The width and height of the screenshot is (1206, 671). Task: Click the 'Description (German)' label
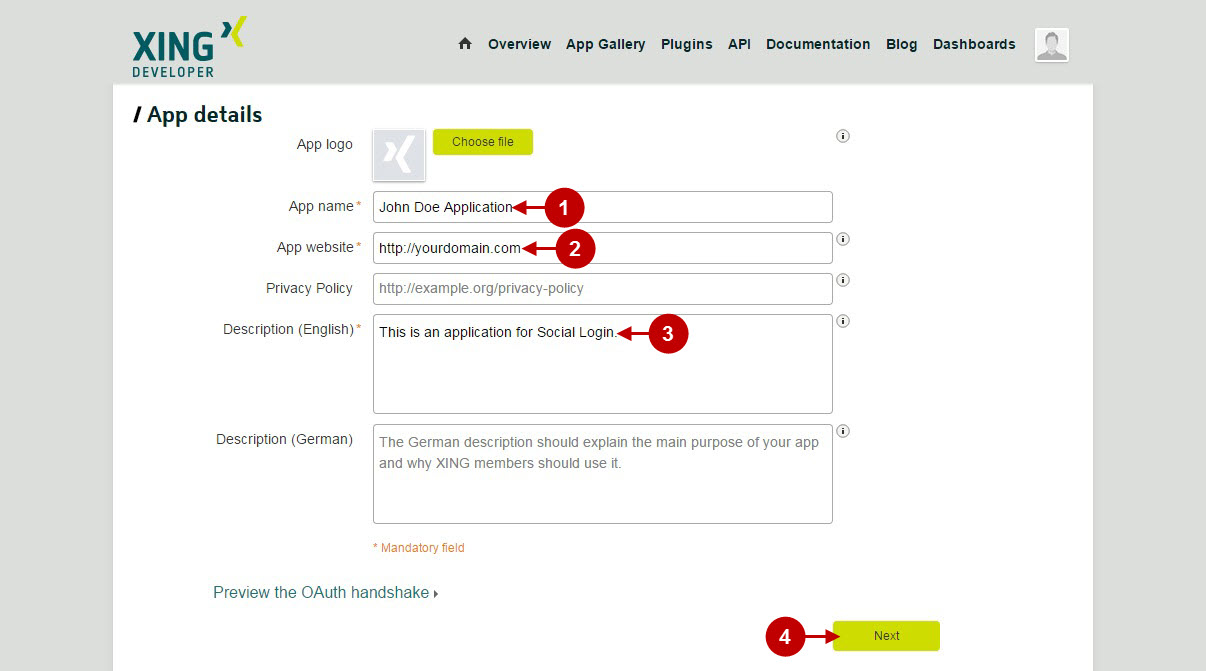(284, 439)
